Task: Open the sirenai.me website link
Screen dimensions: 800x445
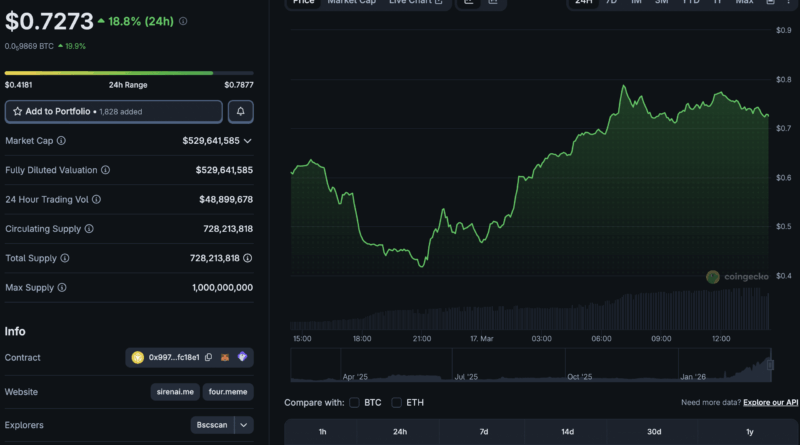Action: 175,391
